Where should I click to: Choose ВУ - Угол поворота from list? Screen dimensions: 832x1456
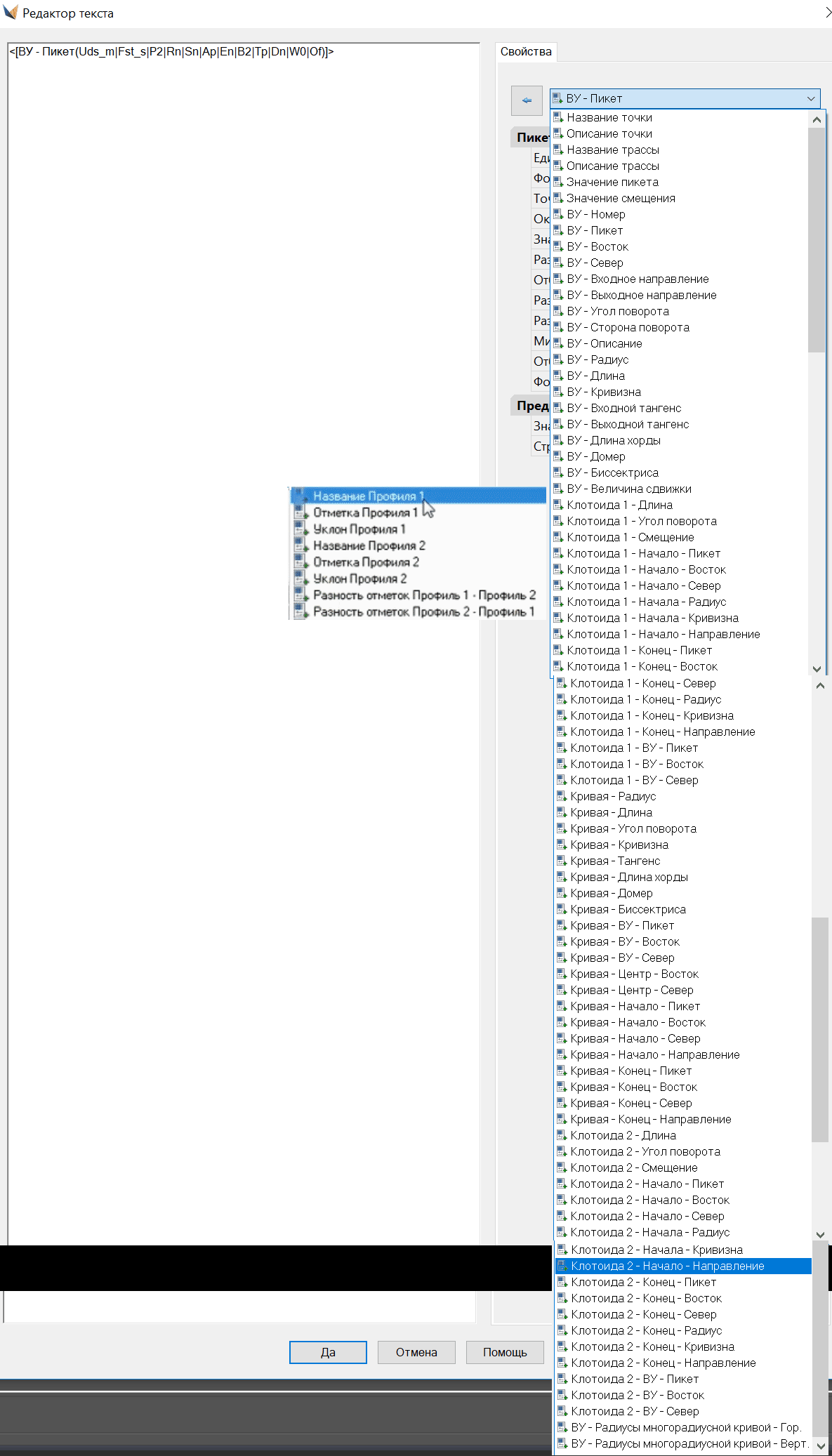click(618, 311)
